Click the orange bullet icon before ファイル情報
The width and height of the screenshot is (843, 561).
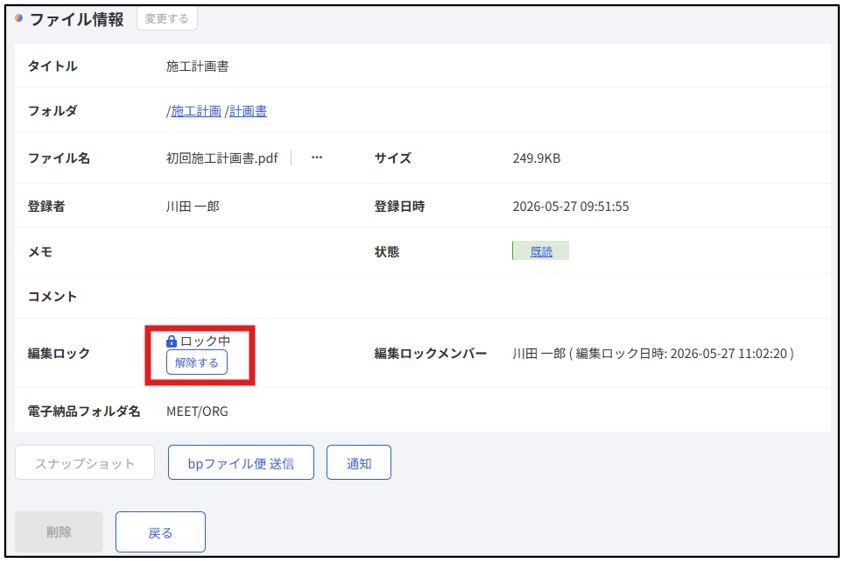(19, 18)
